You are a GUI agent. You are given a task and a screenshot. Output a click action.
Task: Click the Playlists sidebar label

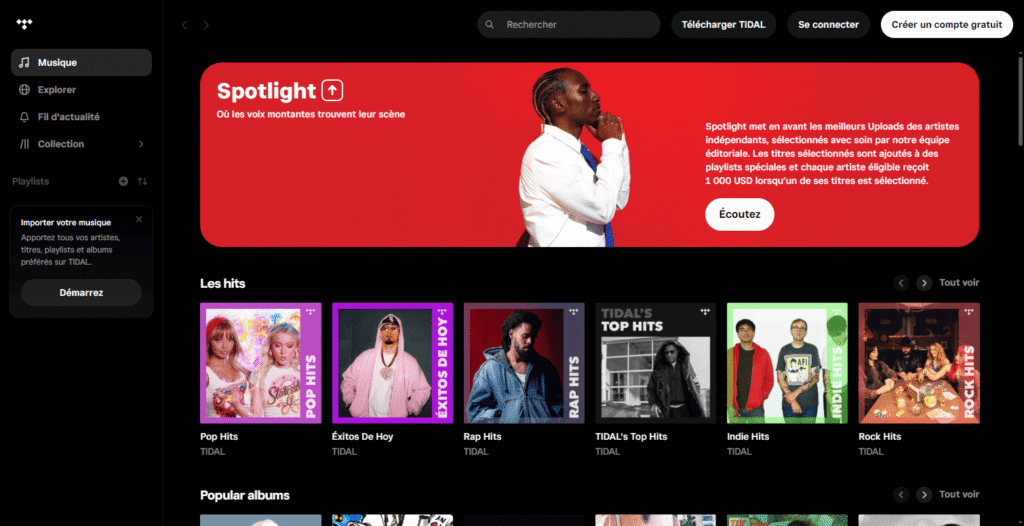tap(31, 181)
